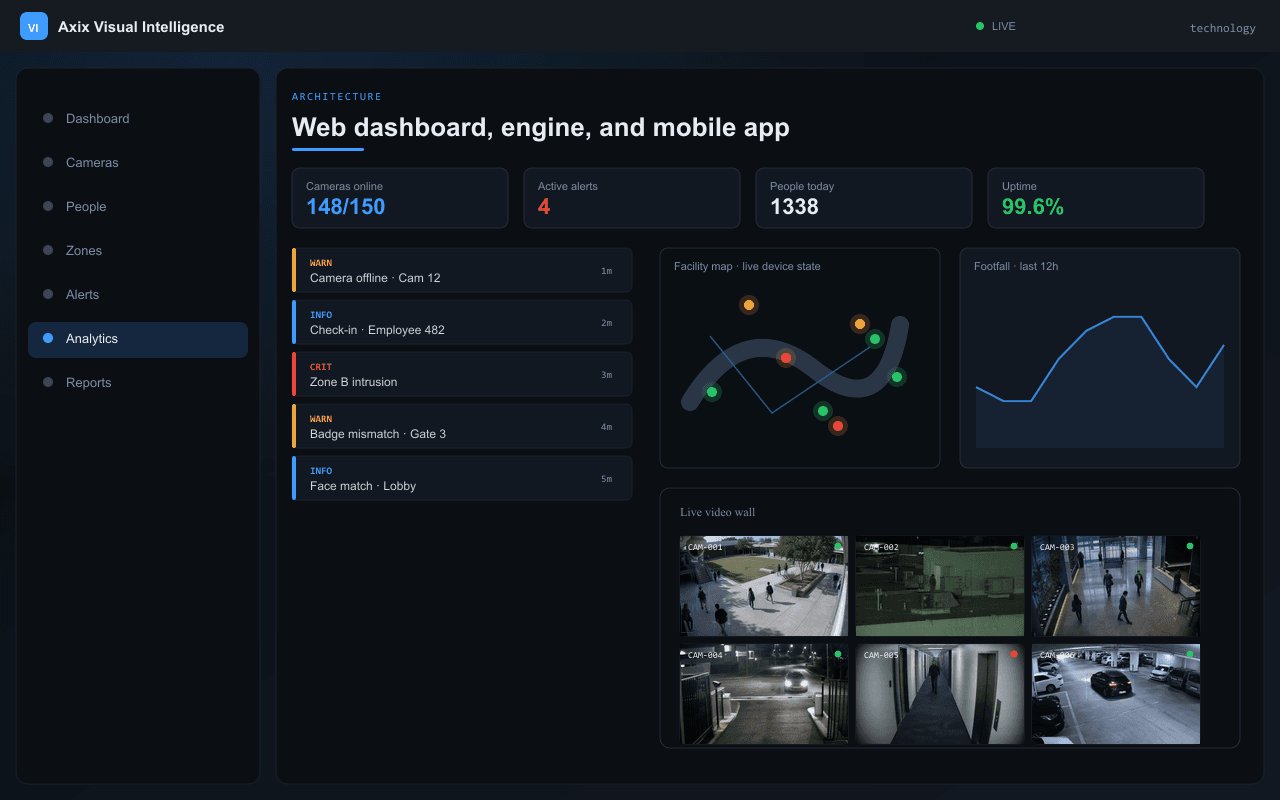Open the CAM-006 parking garage feed

1116,694
